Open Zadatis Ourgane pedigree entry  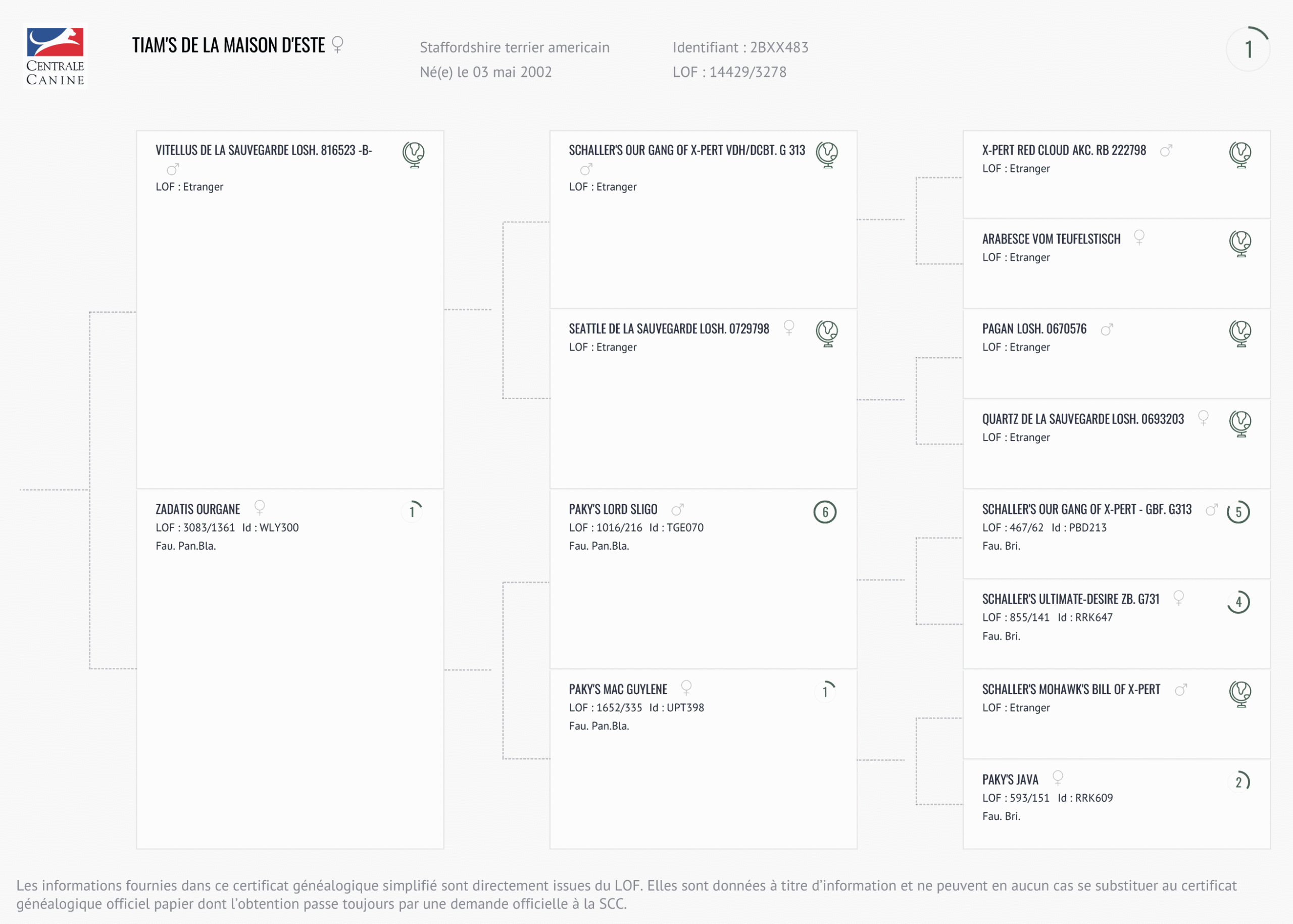coord(198,509)
